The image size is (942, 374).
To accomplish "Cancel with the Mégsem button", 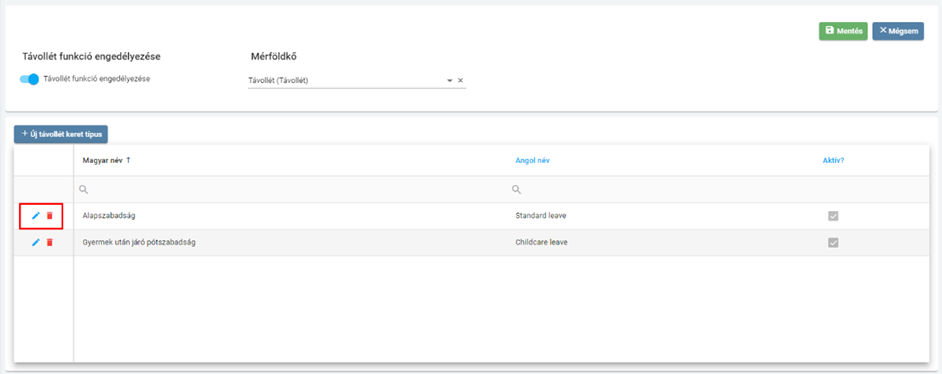I will [x=898, y=31].
